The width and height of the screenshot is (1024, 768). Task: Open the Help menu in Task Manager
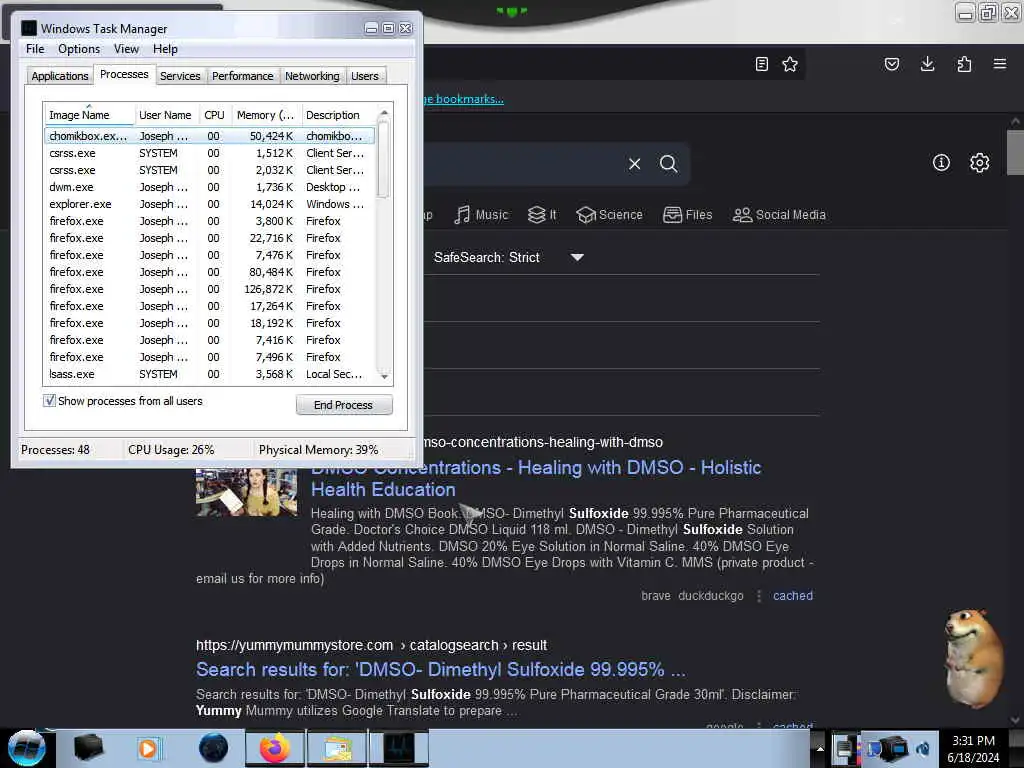click(x=165, y=49)
